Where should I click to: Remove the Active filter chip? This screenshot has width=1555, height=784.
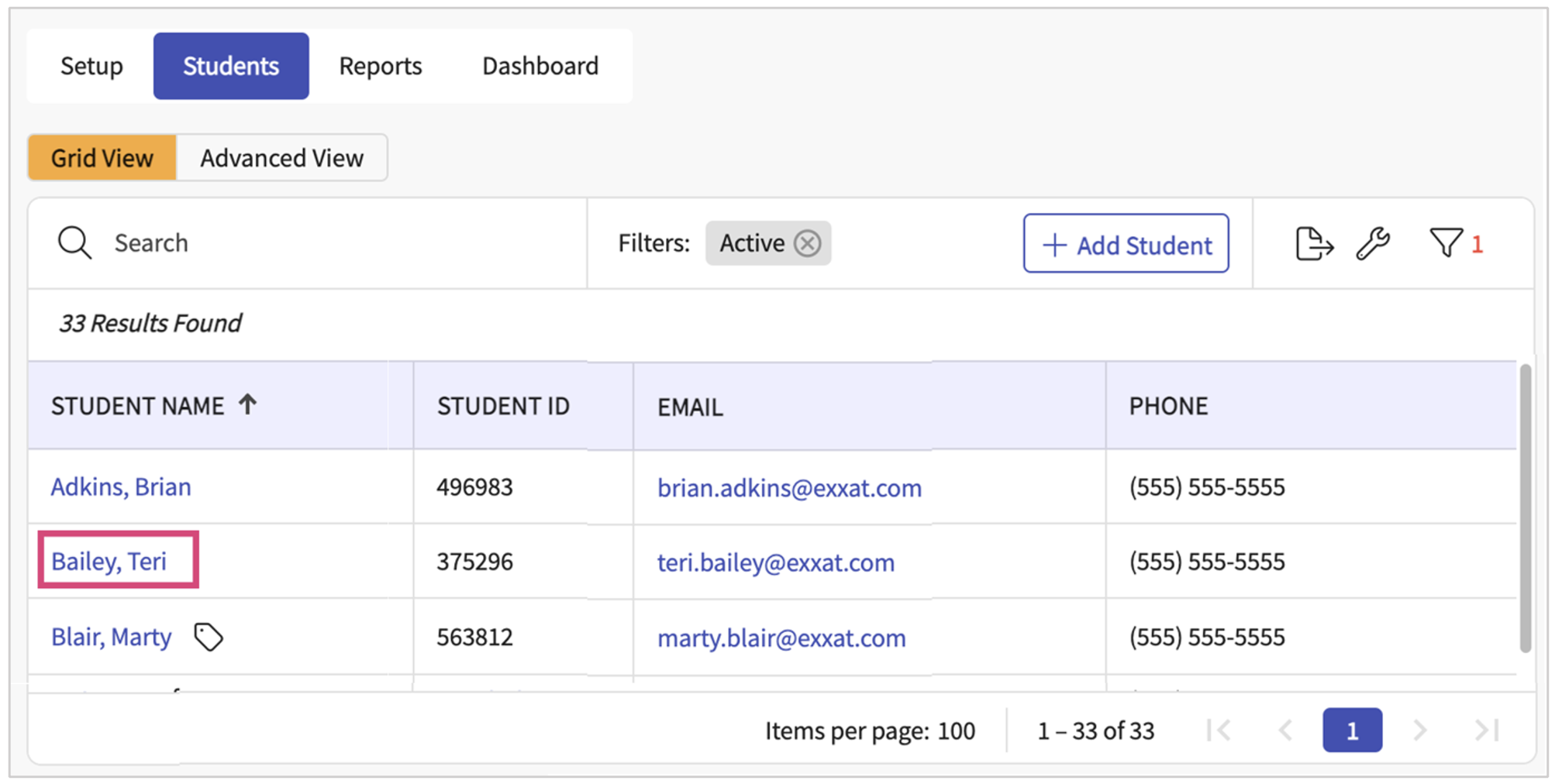[x=808, y=243]
